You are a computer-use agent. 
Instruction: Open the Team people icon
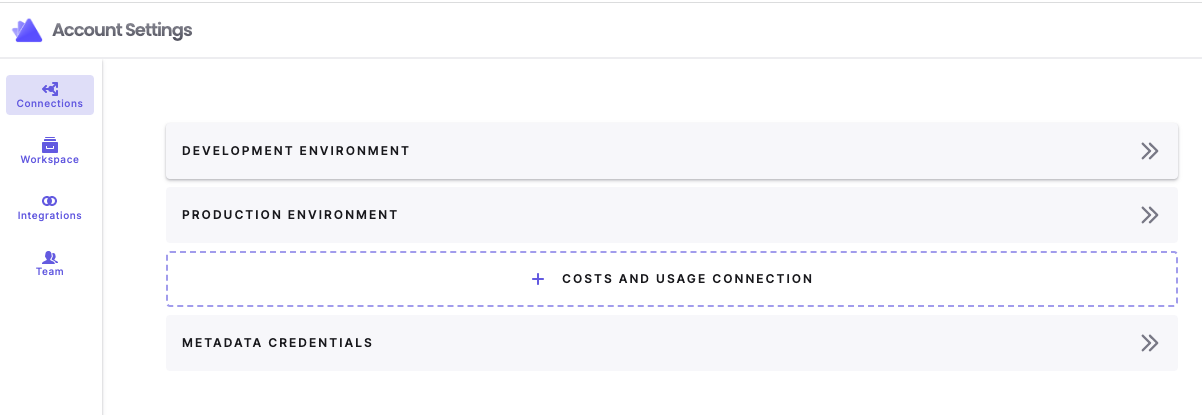click(50, 257)
